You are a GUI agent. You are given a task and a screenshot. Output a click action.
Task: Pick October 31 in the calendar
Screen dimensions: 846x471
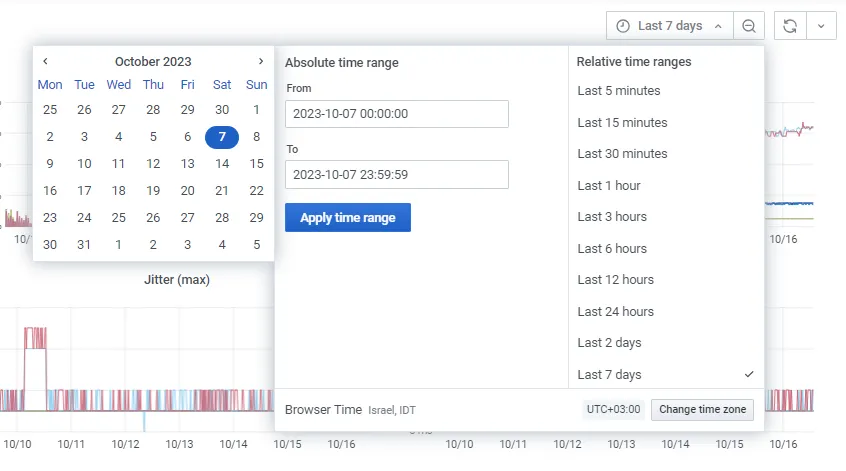point(84,245)
